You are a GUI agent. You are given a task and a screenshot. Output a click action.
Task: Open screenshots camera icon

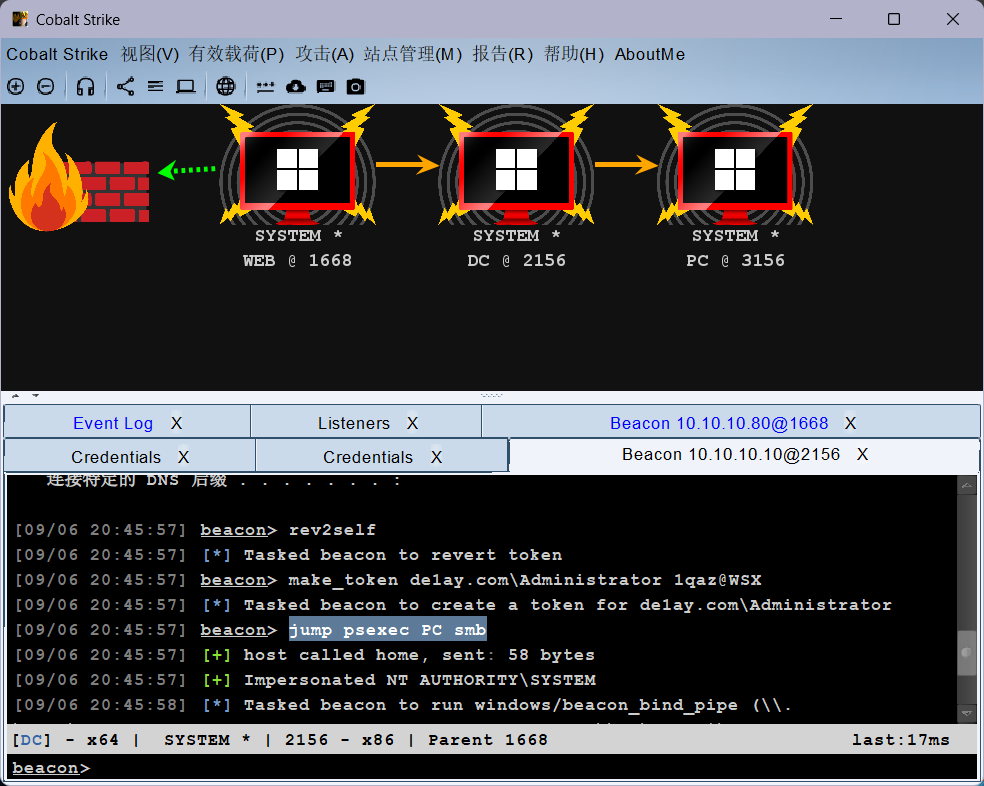356,87
